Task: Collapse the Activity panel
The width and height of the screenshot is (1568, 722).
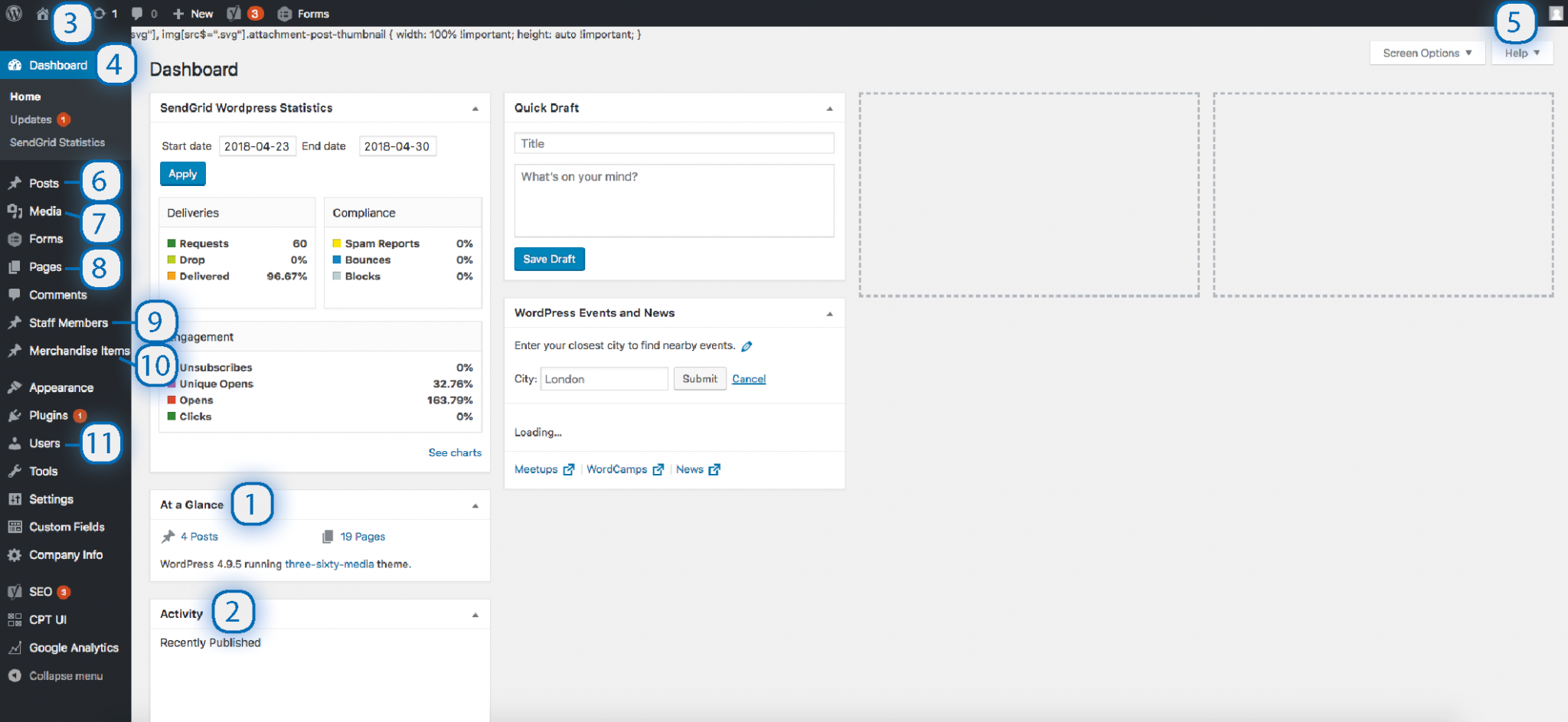Action: (475, 615)
